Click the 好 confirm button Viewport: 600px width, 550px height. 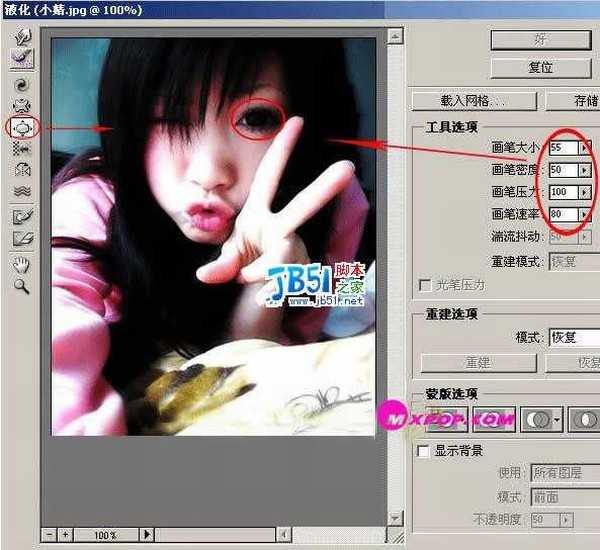(x=541, y=40)
